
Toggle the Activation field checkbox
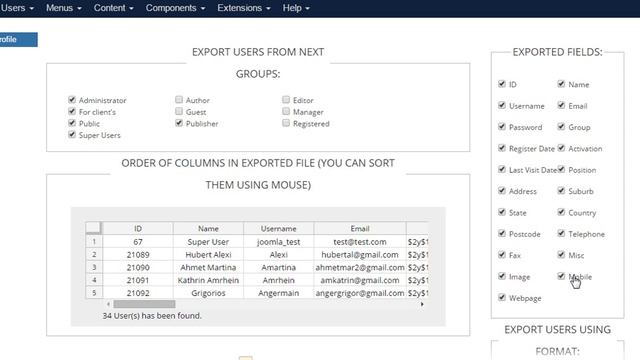(561, 148)
